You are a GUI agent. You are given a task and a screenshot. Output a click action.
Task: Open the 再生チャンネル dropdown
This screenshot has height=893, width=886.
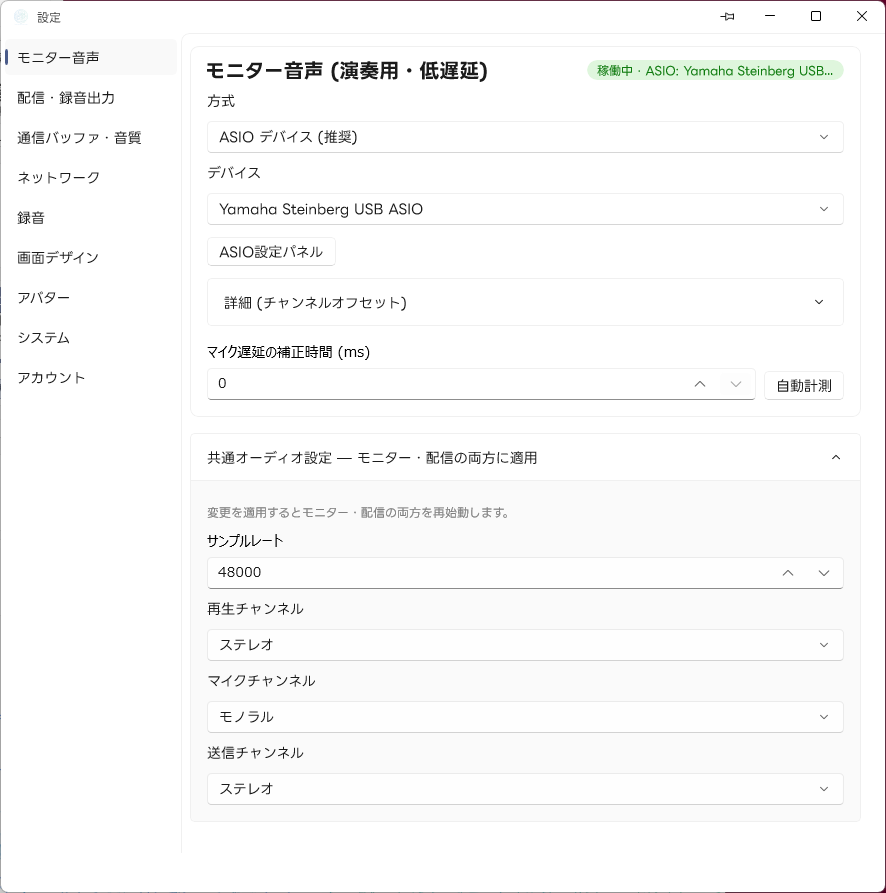click(x=525, y=645)
